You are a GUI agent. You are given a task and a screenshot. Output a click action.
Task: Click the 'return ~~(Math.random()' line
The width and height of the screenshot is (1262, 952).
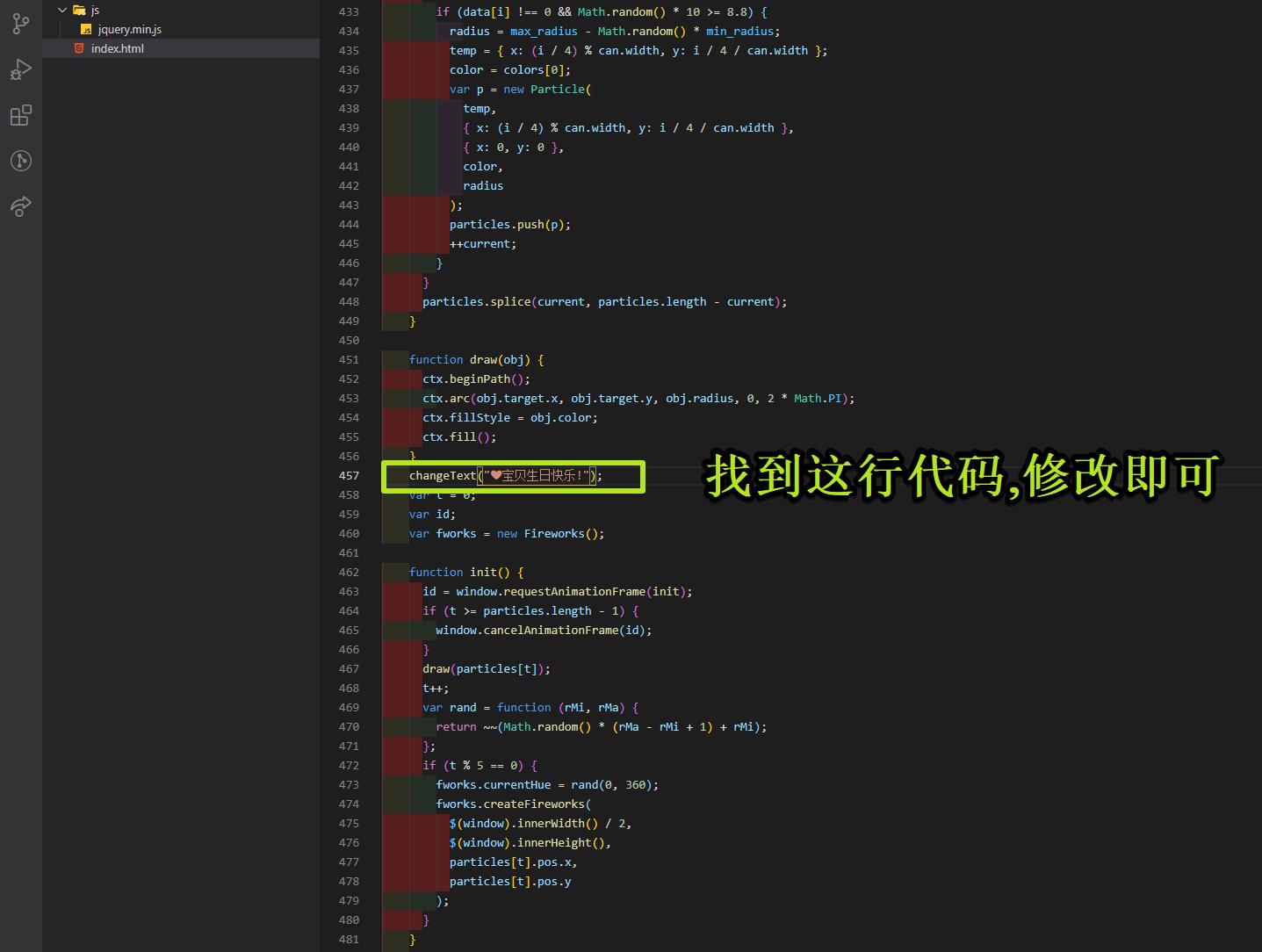[602, 726]
